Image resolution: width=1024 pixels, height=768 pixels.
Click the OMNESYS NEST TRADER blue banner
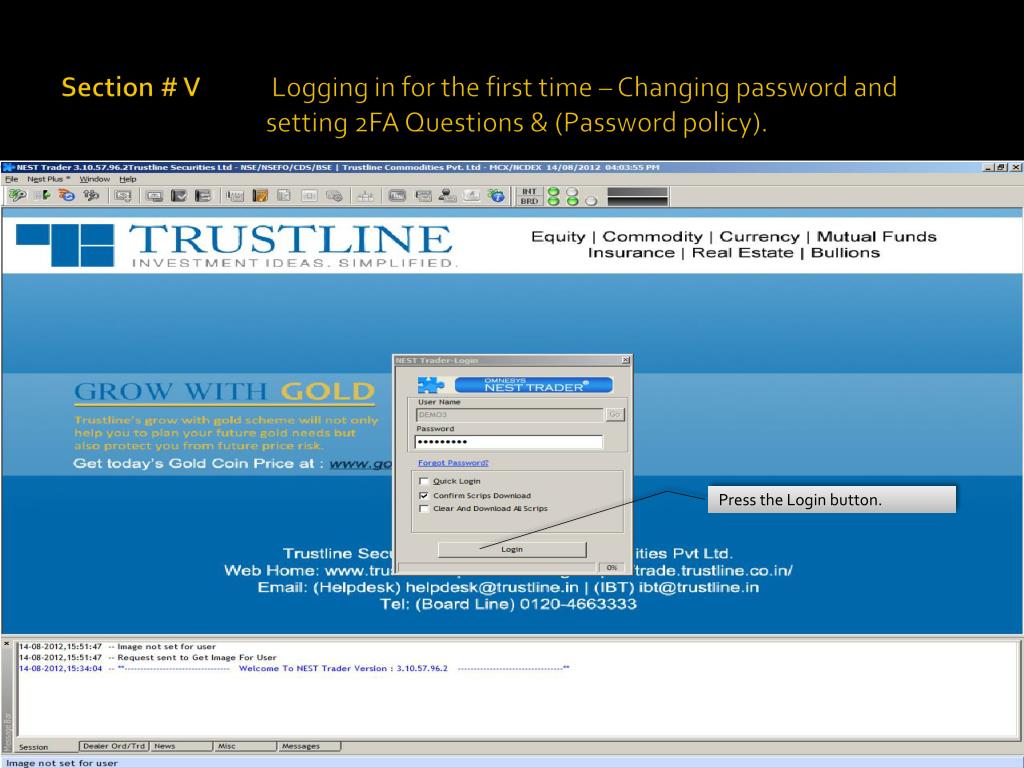coord(534,385)
